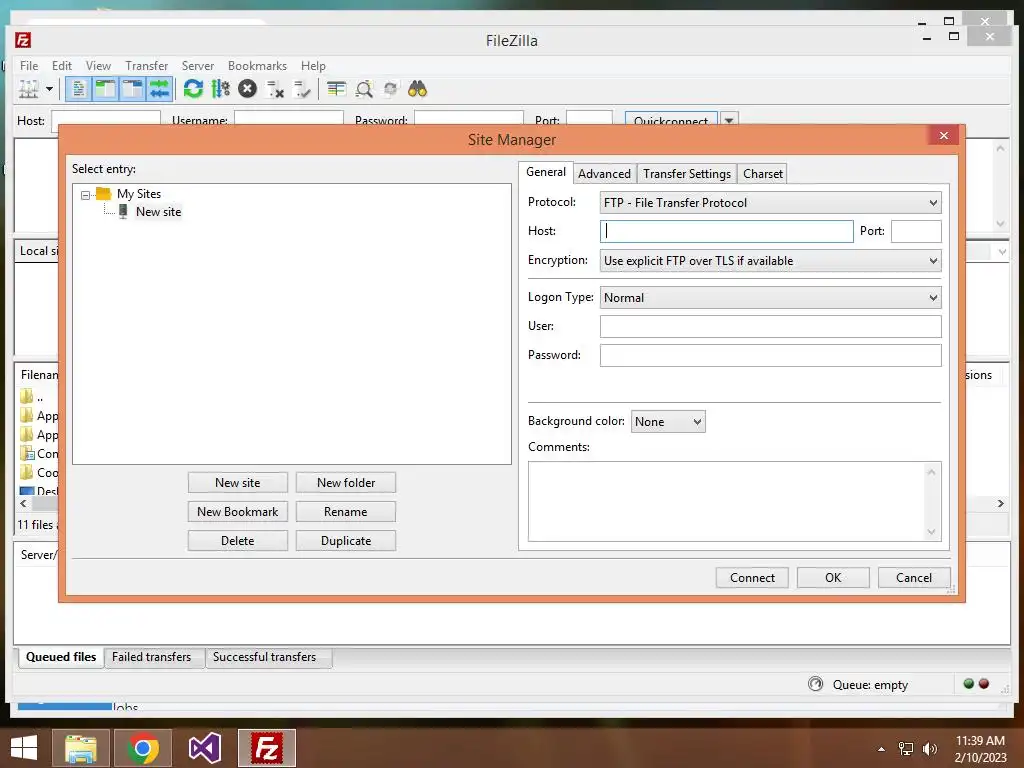Click the Duplicate button
1024x768 pixels.
[x=346, y=541]
